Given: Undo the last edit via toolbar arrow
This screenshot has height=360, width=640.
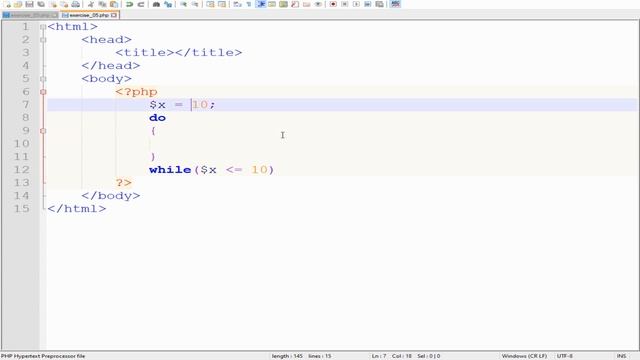Looking at the screenshot, I should click(129, 4).
